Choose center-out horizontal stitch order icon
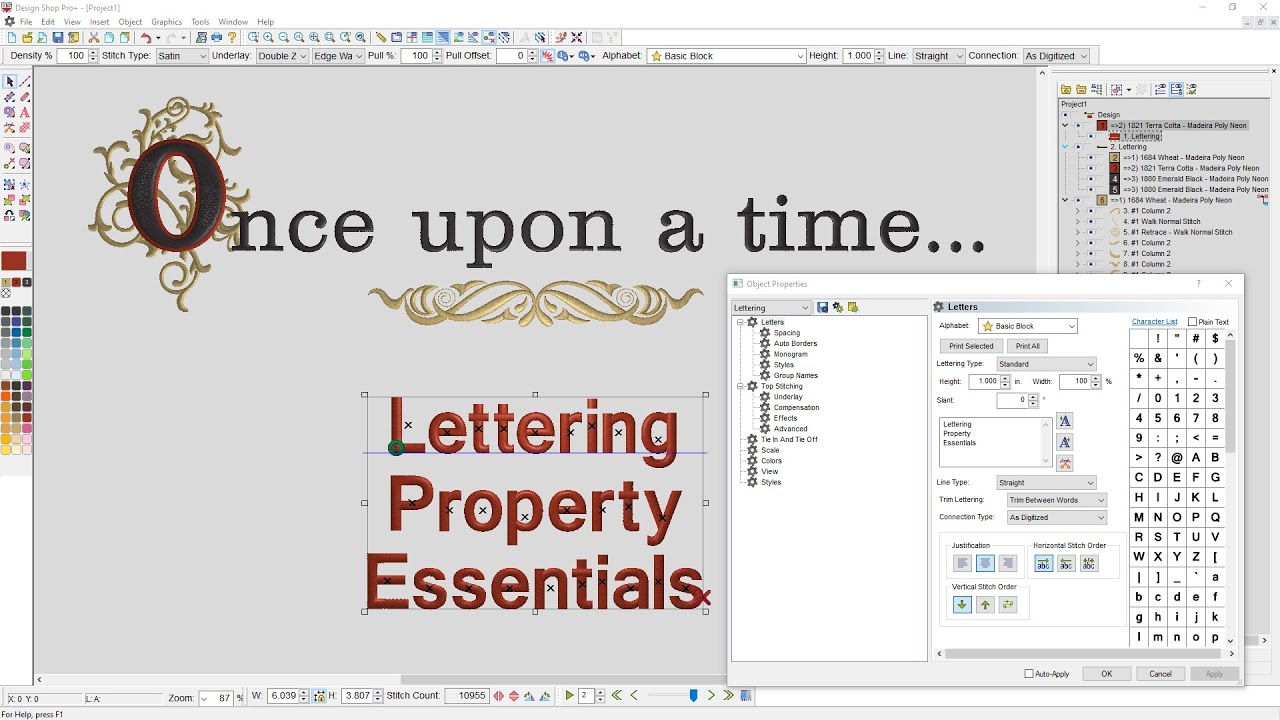1280x720 pixels. 1089,564
